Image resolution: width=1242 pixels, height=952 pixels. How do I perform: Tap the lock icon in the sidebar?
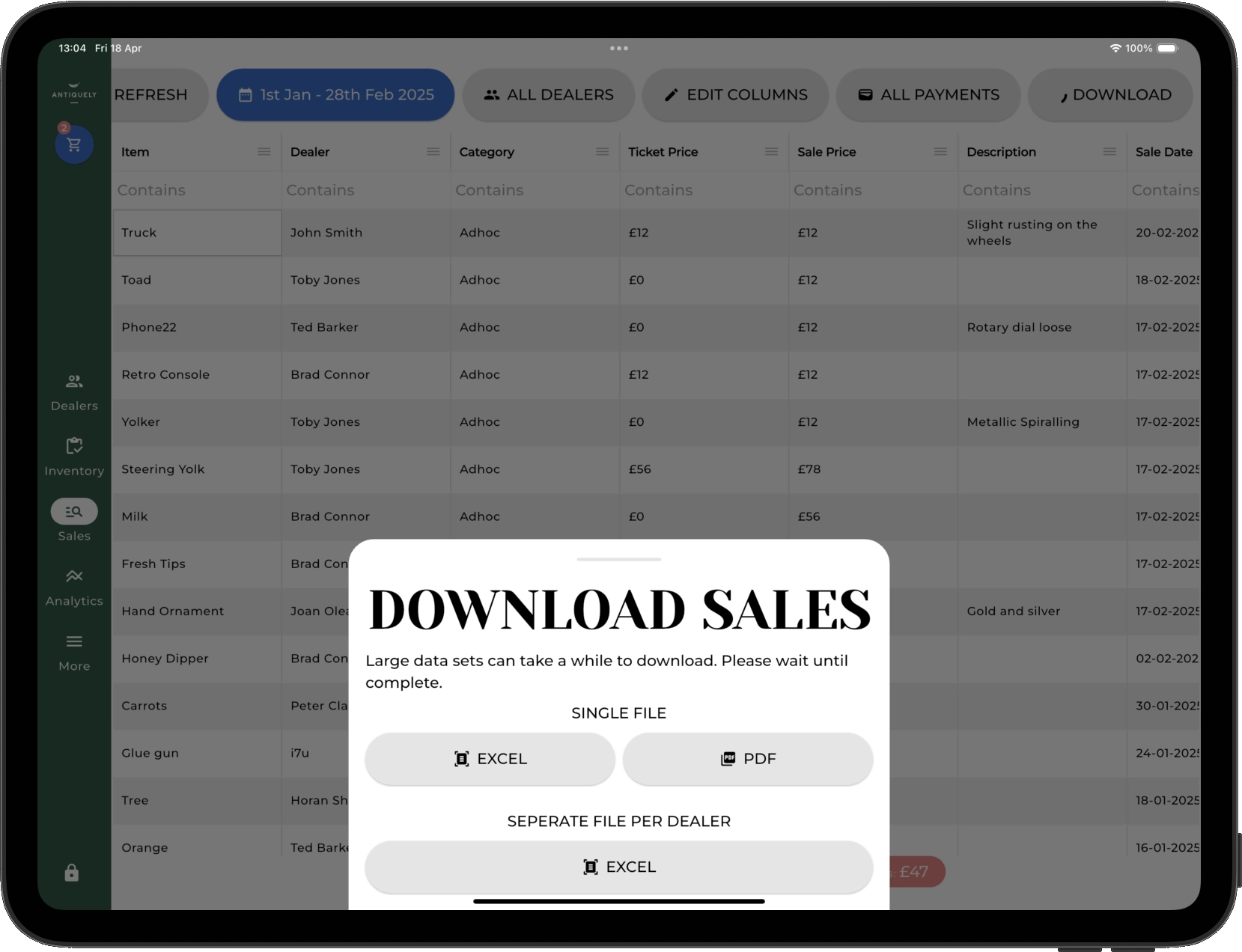click(x=72, y=873)
